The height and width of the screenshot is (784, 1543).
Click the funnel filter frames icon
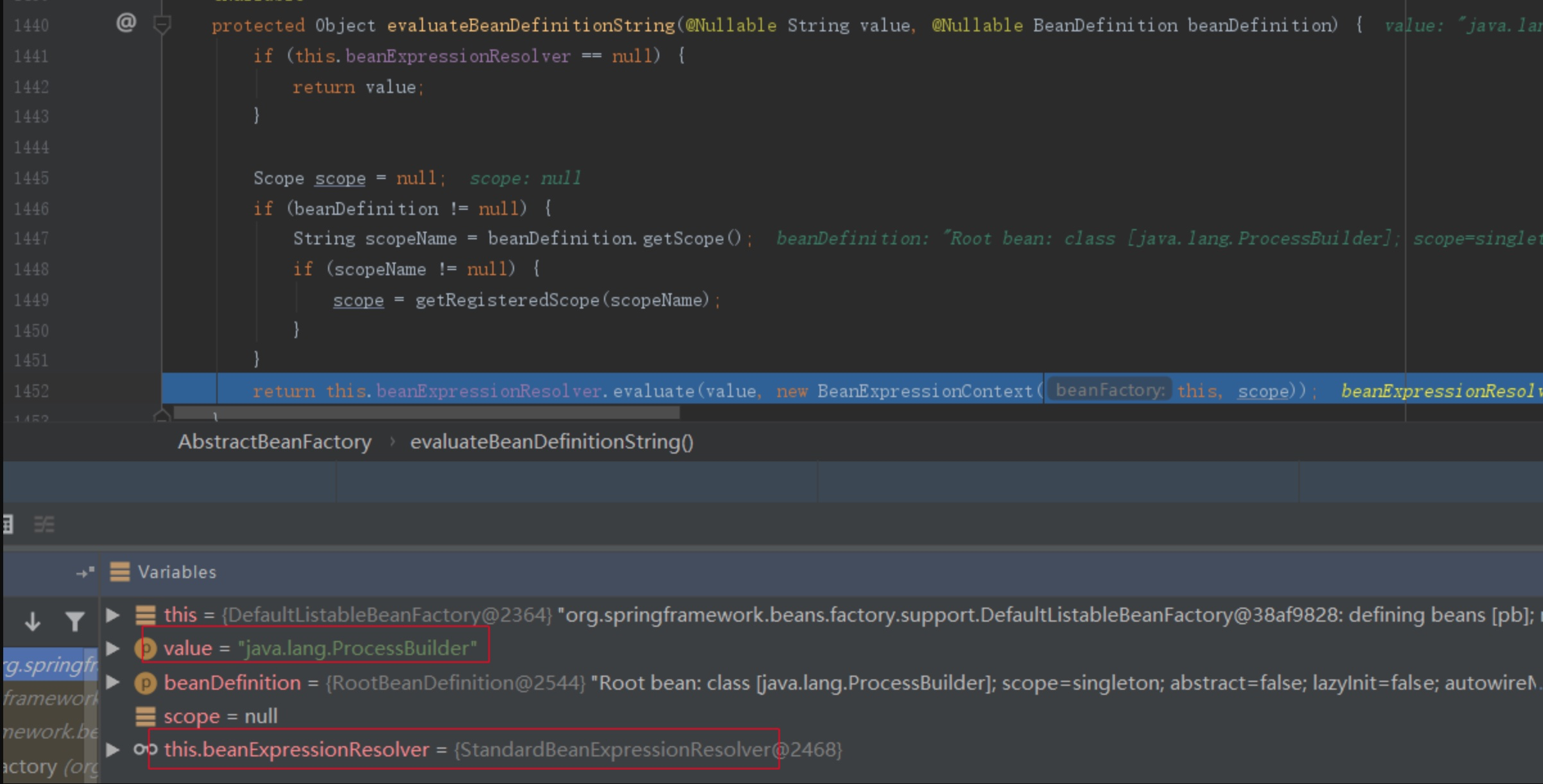pyautogui.click(x=75, y=621)
